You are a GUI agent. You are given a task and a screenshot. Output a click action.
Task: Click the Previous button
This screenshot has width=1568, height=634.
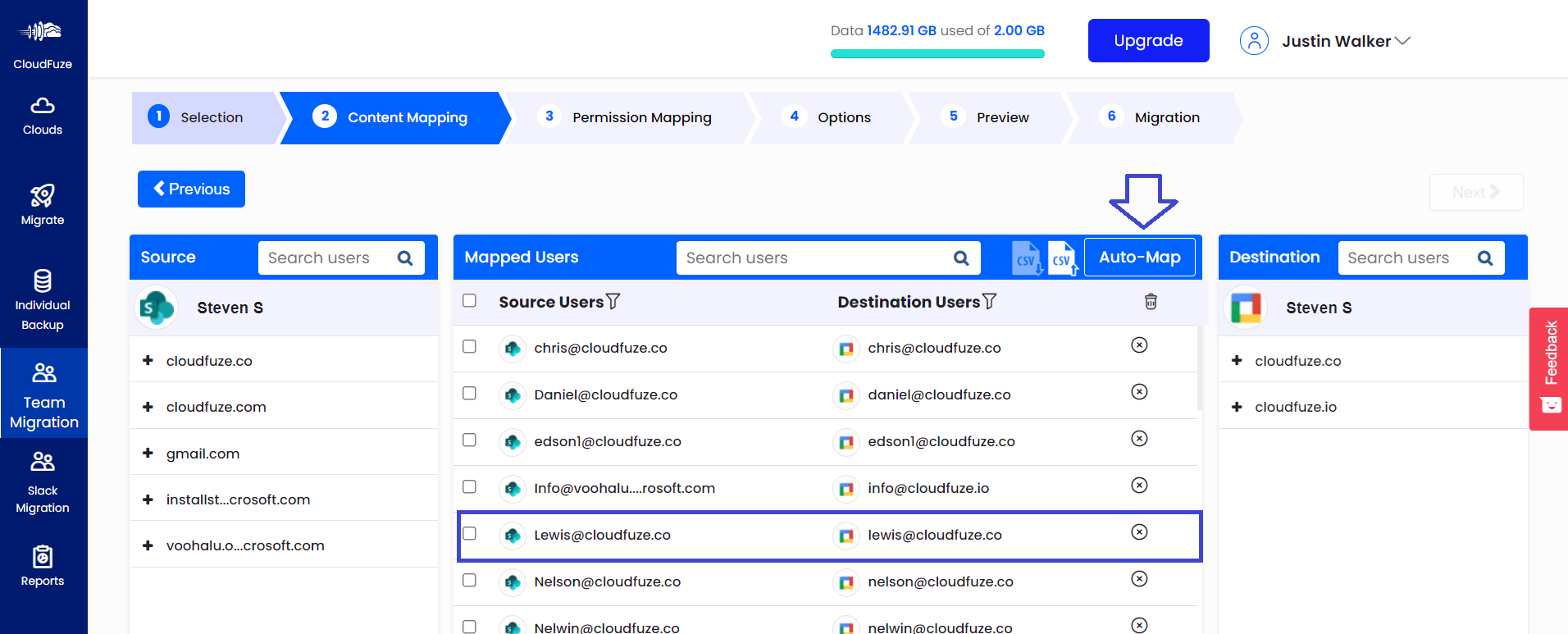pyautogui.click(x=191, y=189)
